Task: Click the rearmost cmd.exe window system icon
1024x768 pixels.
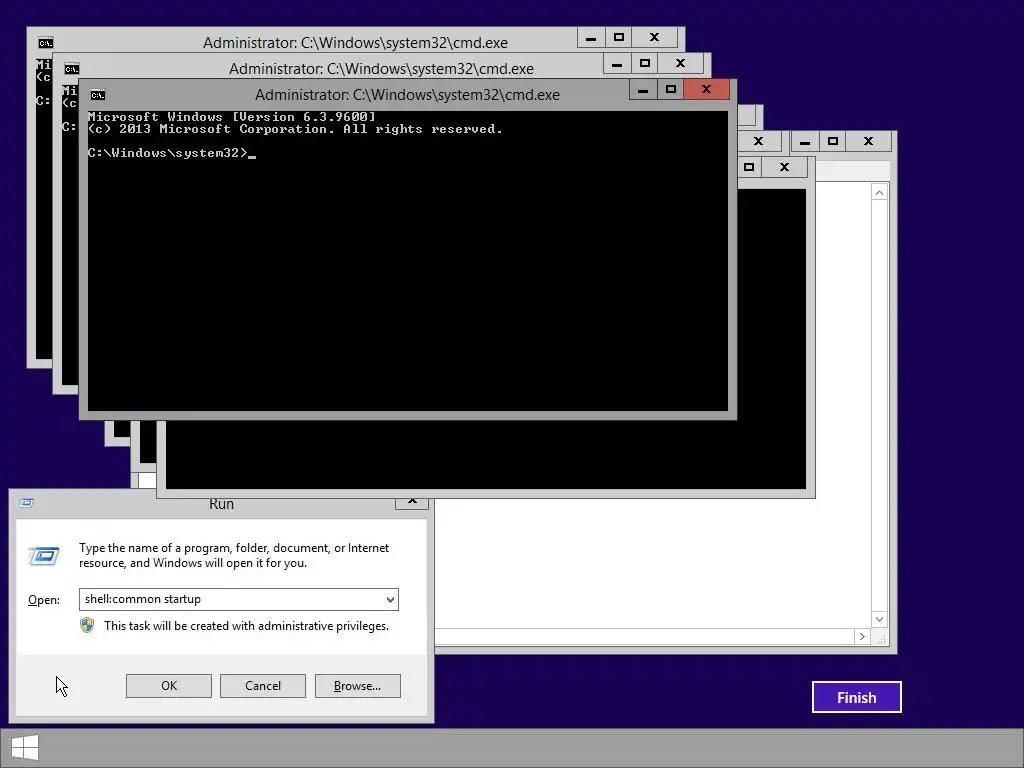Action: click(46, 43)
